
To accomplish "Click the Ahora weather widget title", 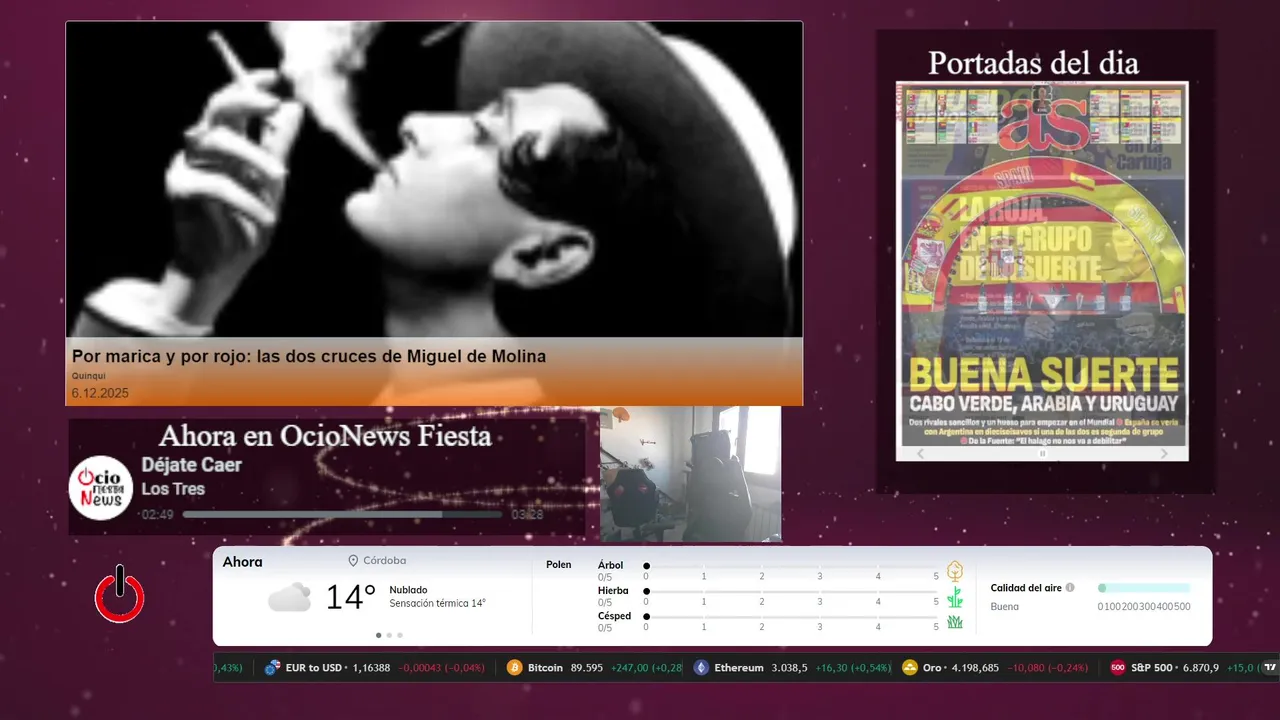I will 243,562.
